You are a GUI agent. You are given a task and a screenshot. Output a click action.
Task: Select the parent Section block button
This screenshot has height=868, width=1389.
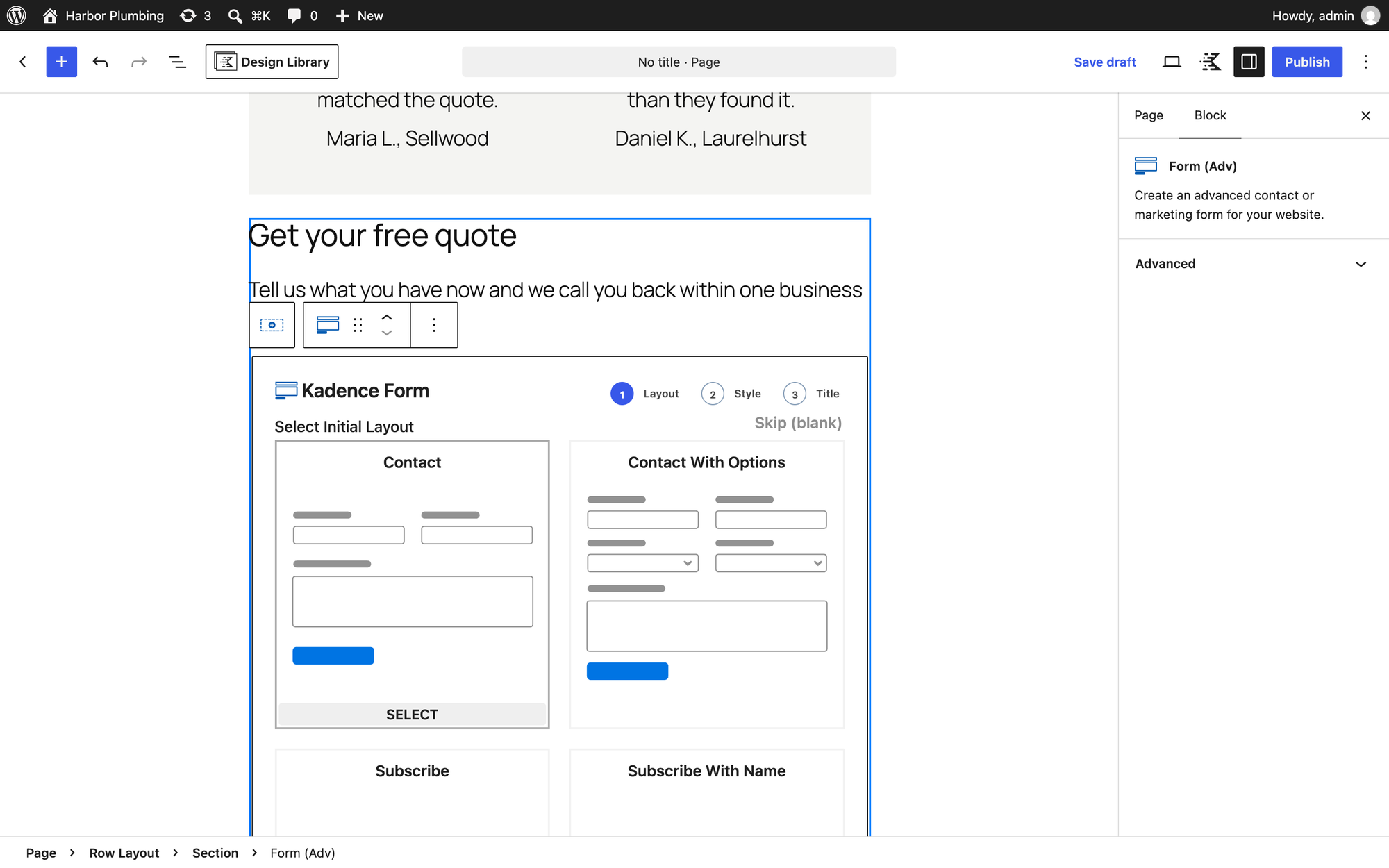(x=272, y=324)
